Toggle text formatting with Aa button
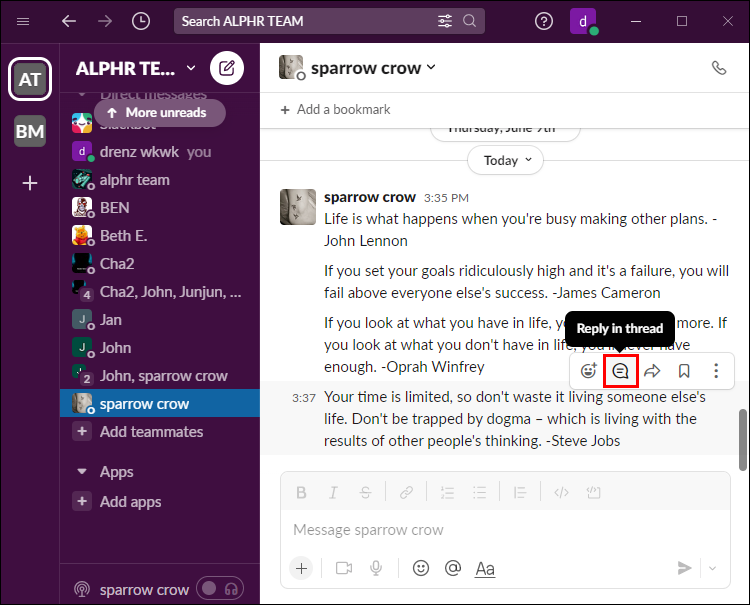Viewport: 750px width, 605px height. [485, 569]
